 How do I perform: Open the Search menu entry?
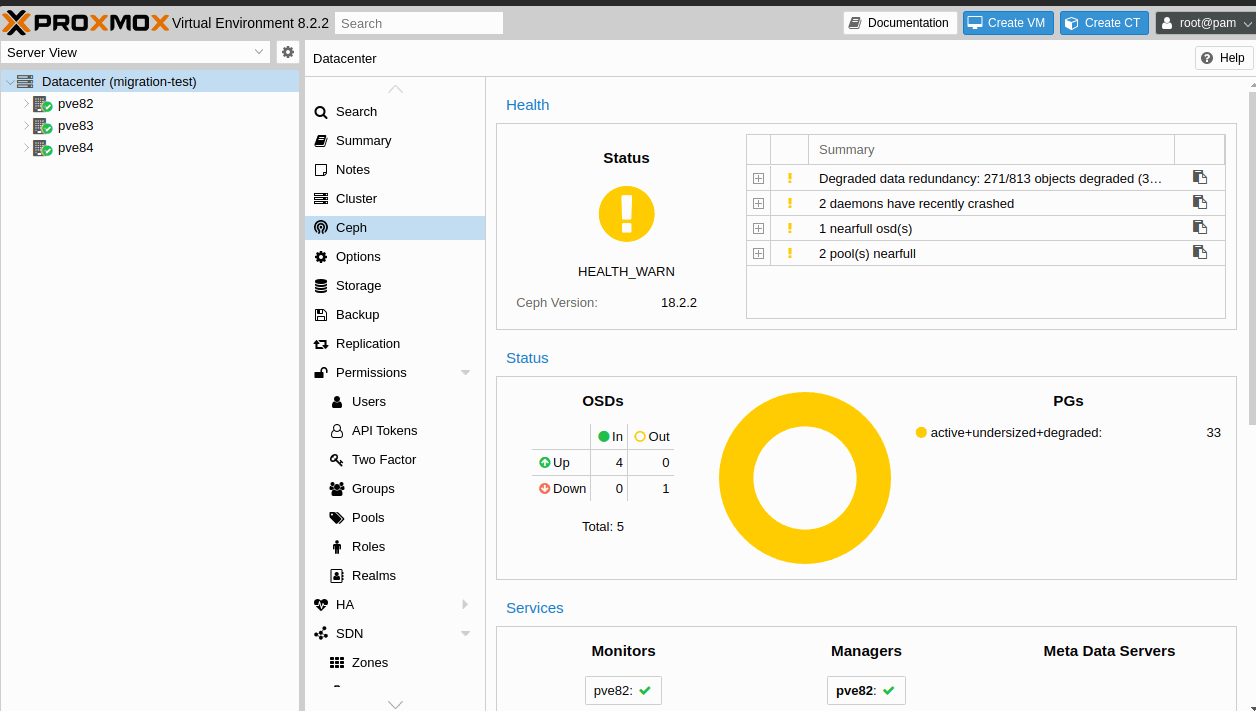pos(395,112)
